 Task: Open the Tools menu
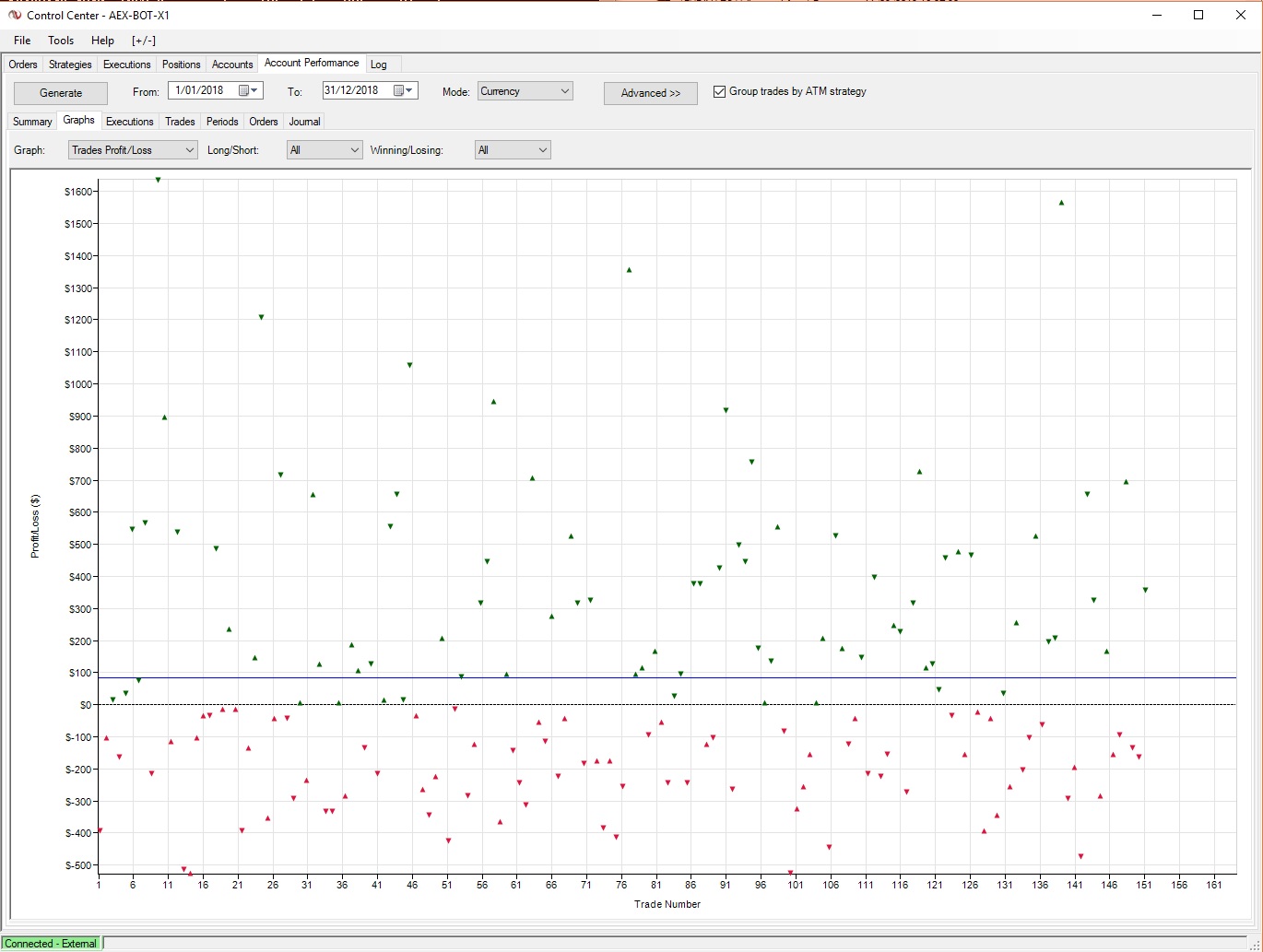61,41
